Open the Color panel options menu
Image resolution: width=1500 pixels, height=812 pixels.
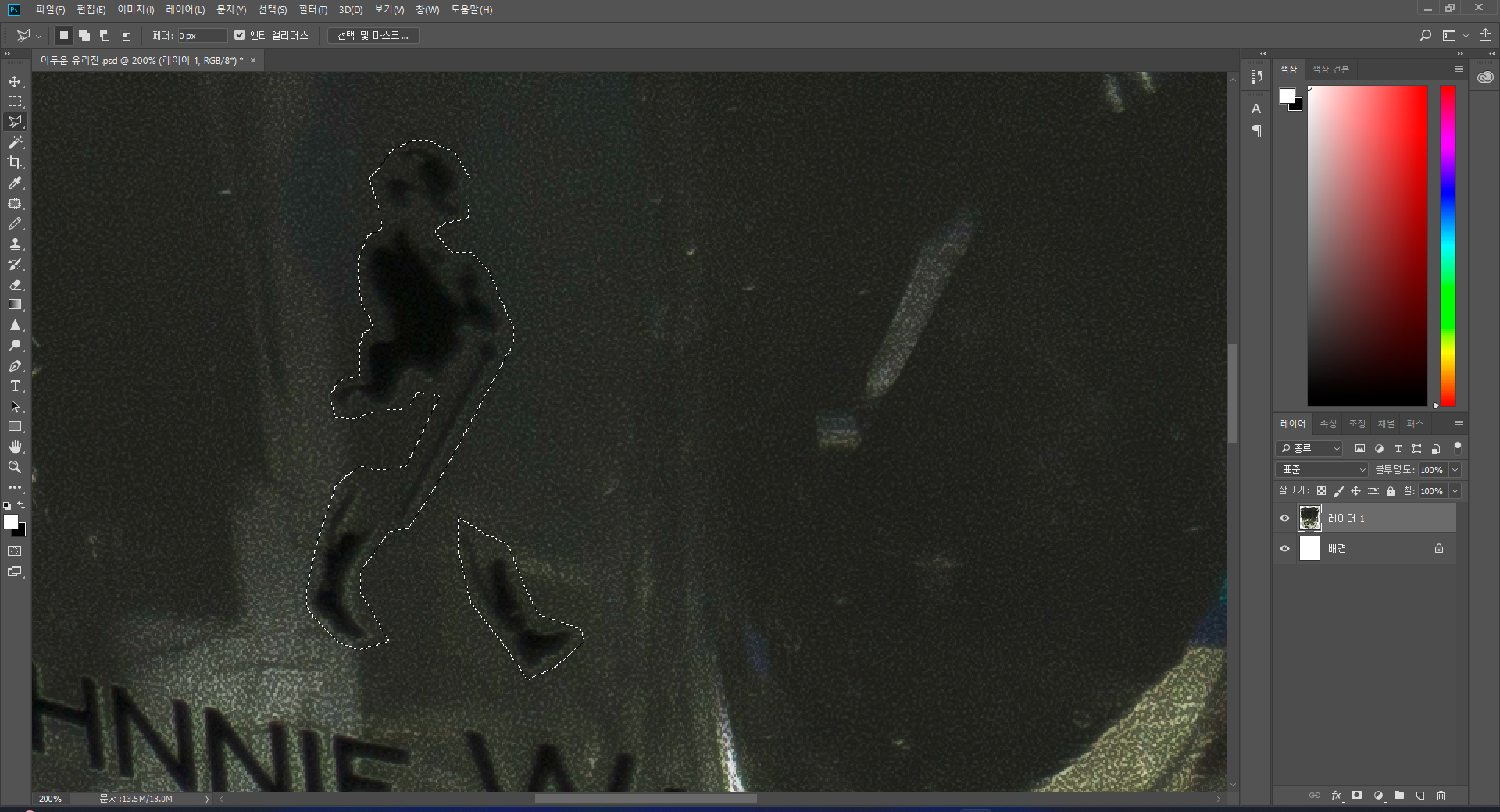point(1459,69)
